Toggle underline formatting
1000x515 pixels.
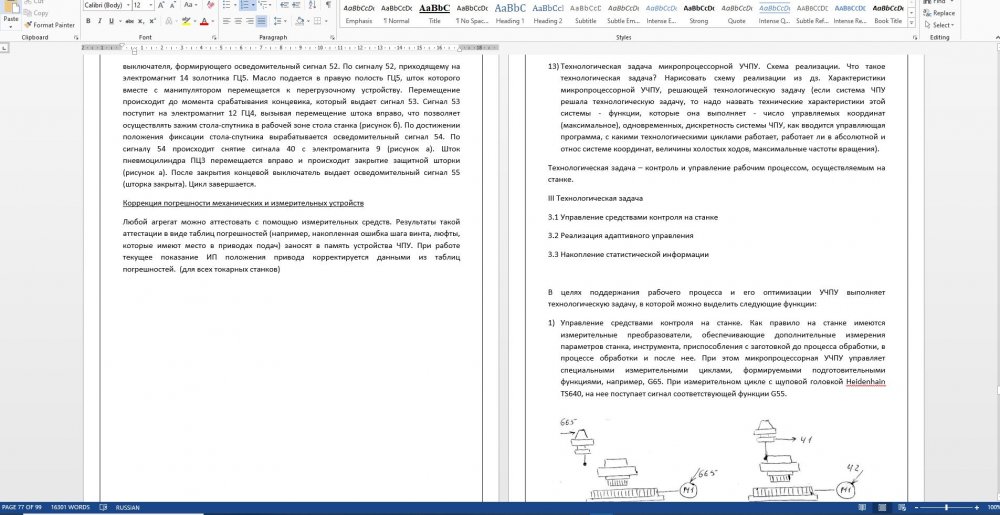coord(111,21)
